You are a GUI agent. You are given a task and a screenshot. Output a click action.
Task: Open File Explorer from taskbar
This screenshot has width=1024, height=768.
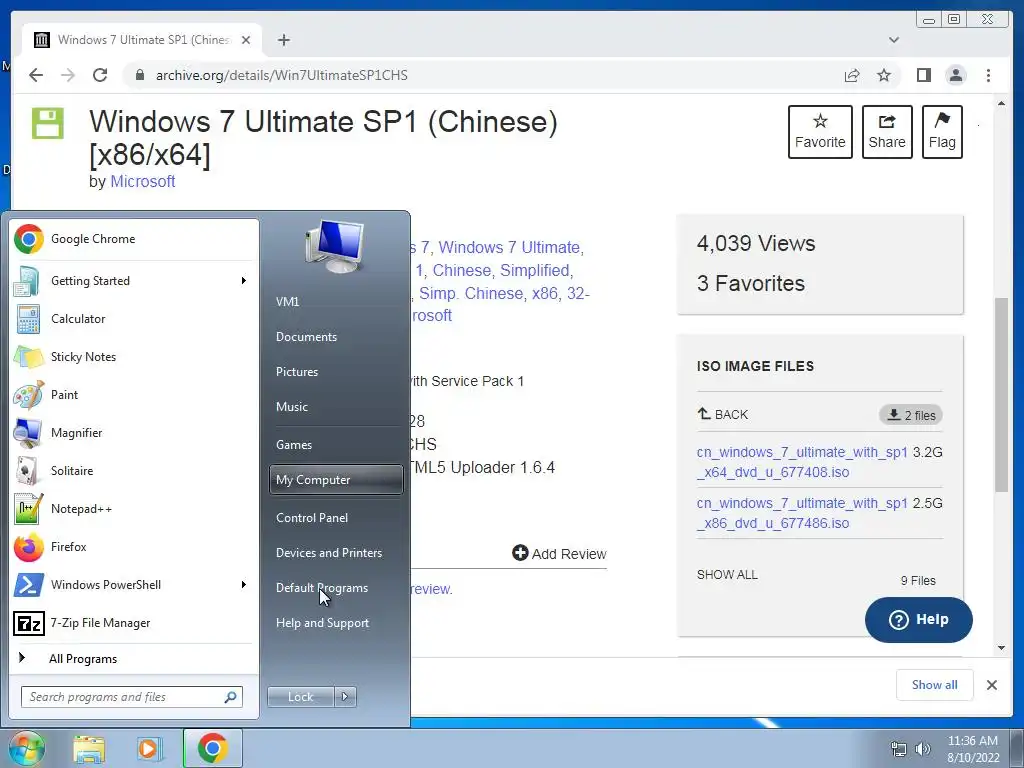89,748
